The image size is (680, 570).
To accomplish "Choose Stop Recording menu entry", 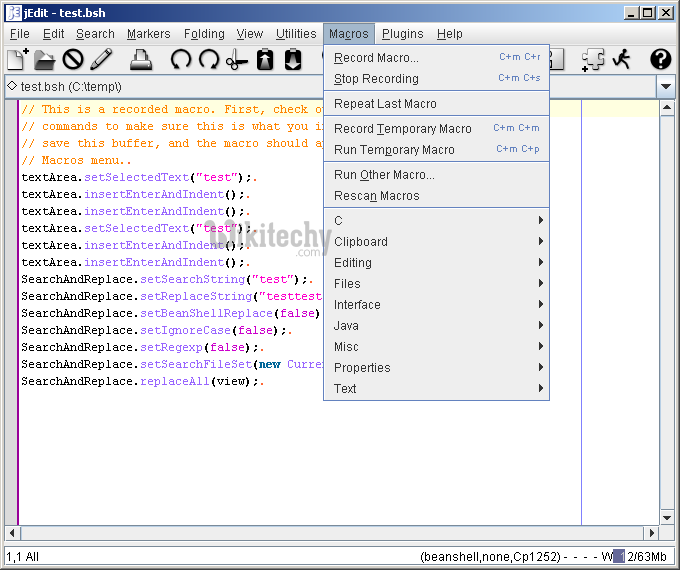I will [437, 79].
